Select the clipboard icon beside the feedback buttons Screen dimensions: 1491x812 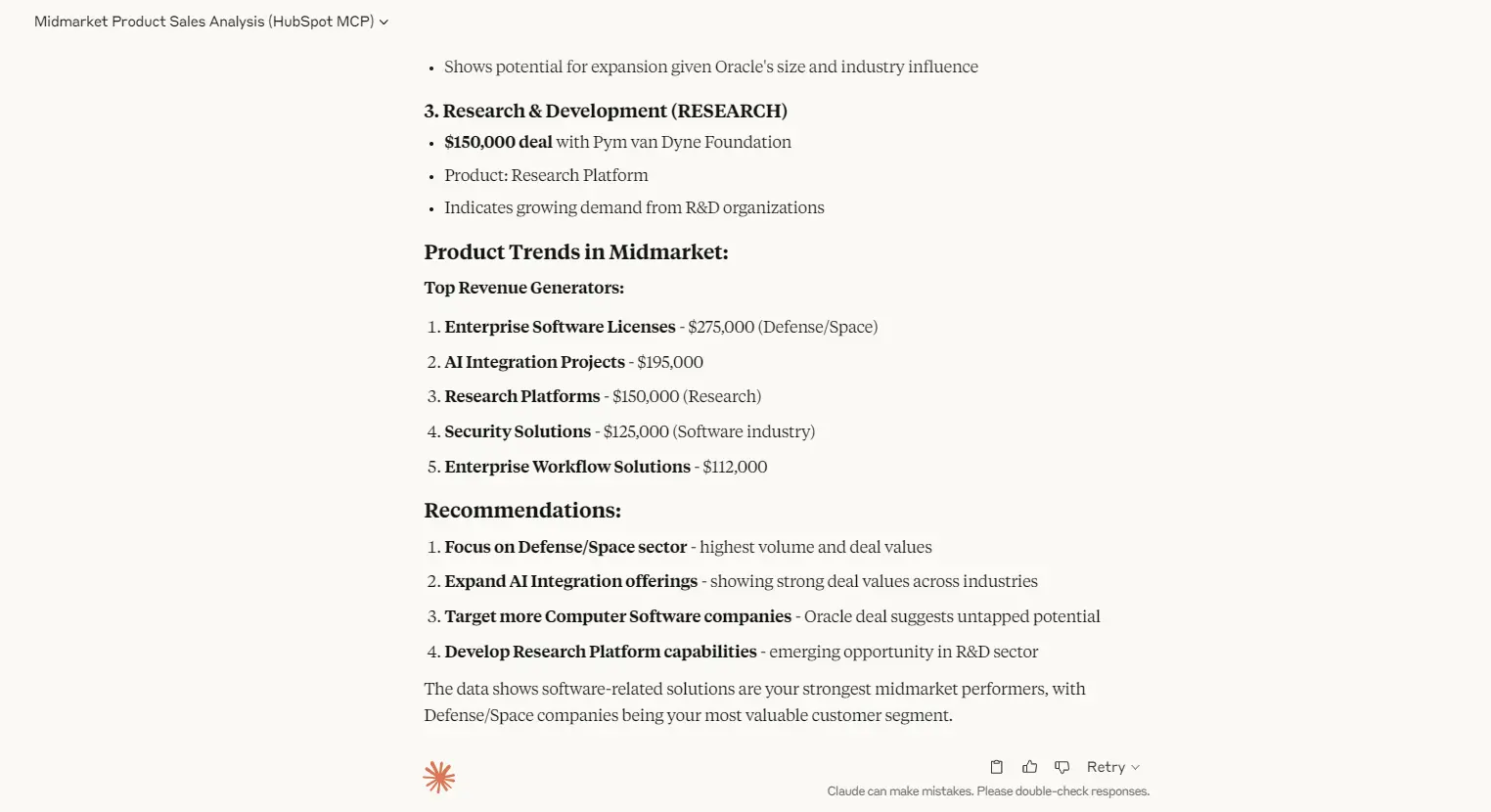tap(996, 766)
